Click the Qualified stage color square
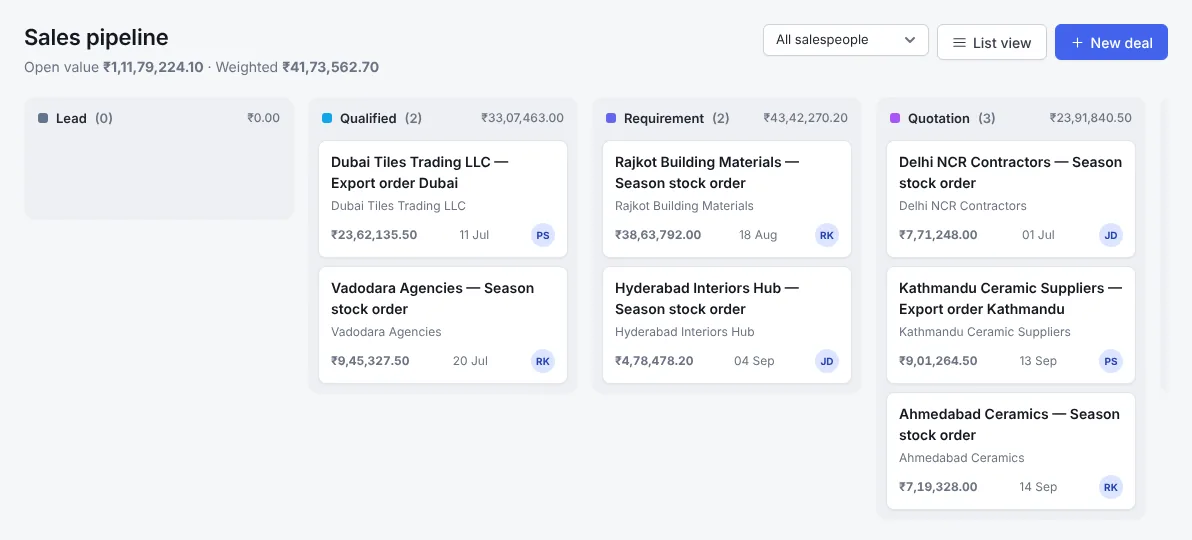The height and width of the screenshot is (540, 1192). coord(327,119)
